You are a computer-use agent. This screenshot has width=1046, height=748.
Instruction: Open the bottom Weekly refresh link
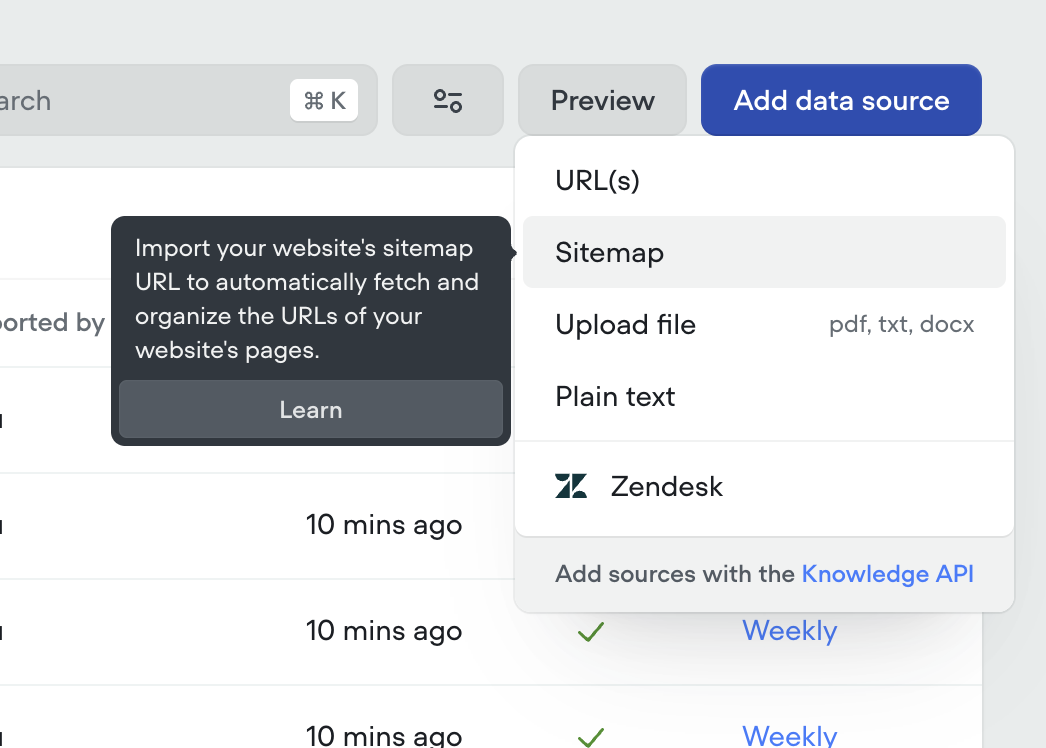tap(790, 736)
